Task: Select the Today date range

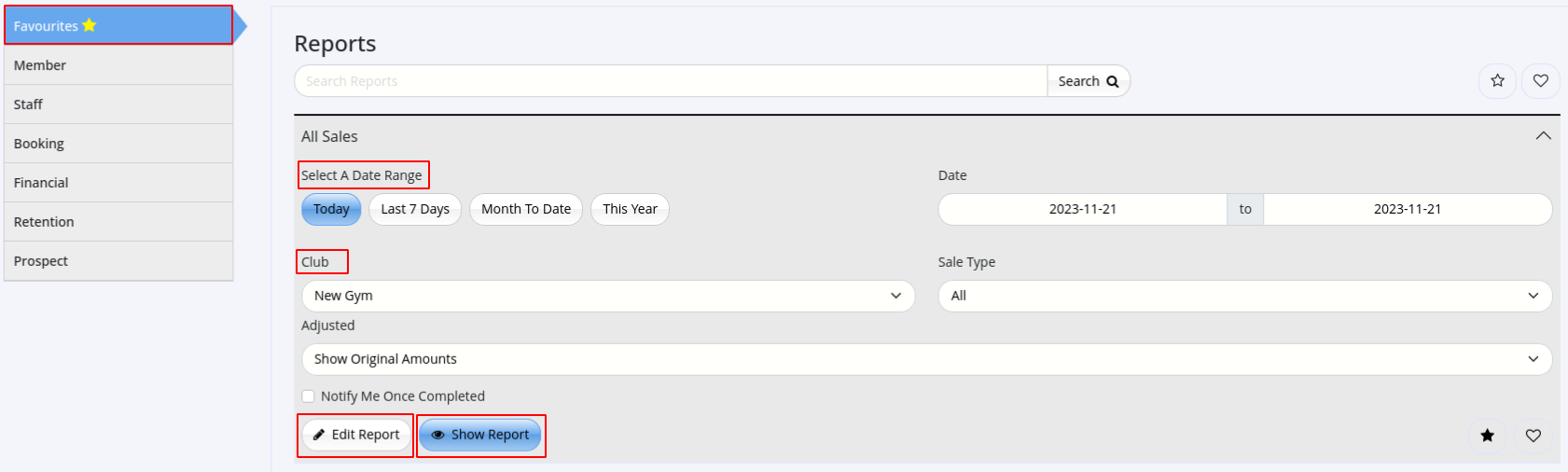Action: click(x=331, y=209)
